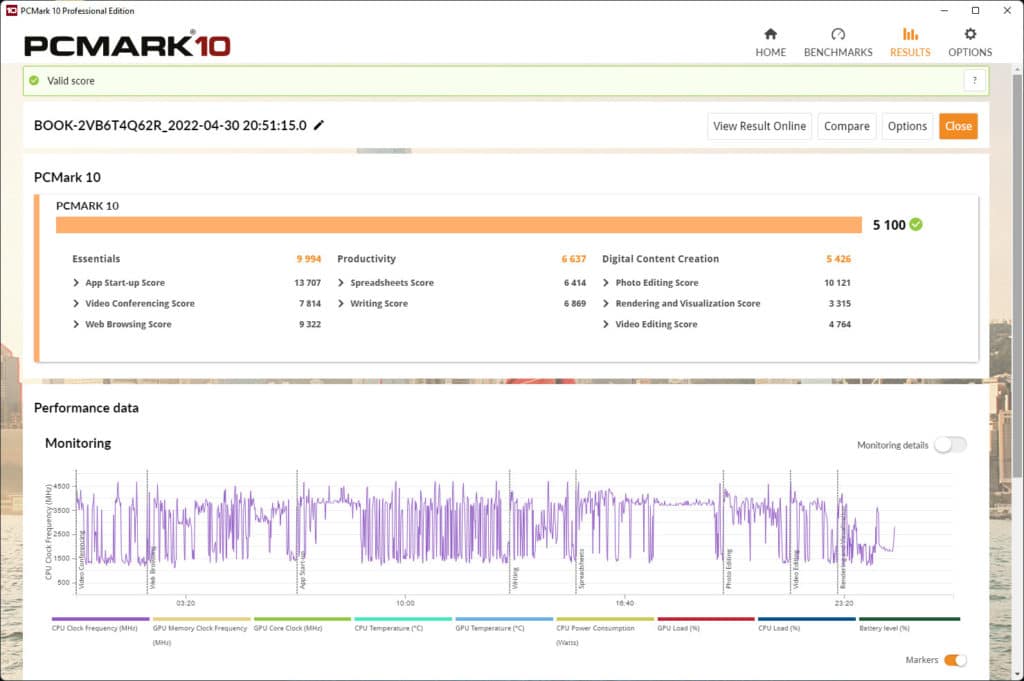Select GPU Core Clock legend swatch
The image size is (1024, 681).
[x=302, y=618]
